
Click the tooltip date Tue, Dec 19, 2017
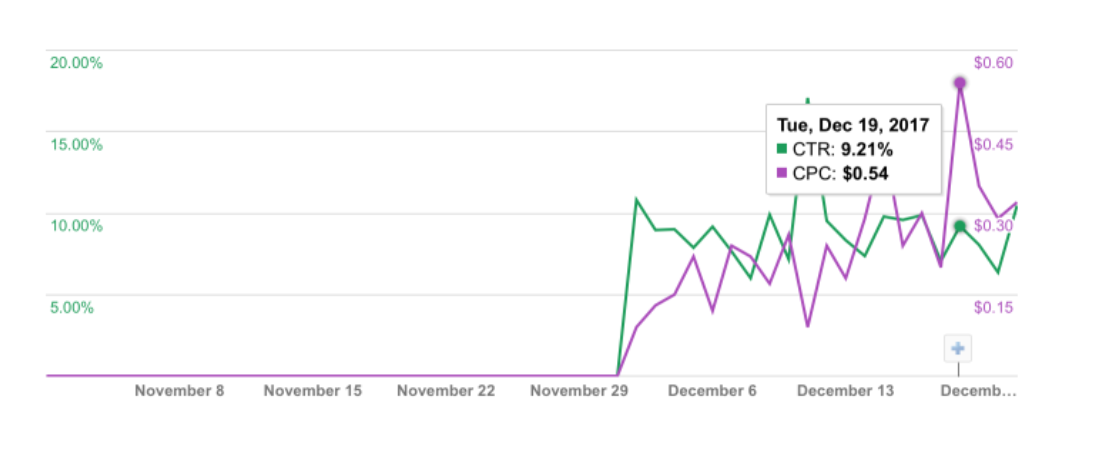point(853,125)
